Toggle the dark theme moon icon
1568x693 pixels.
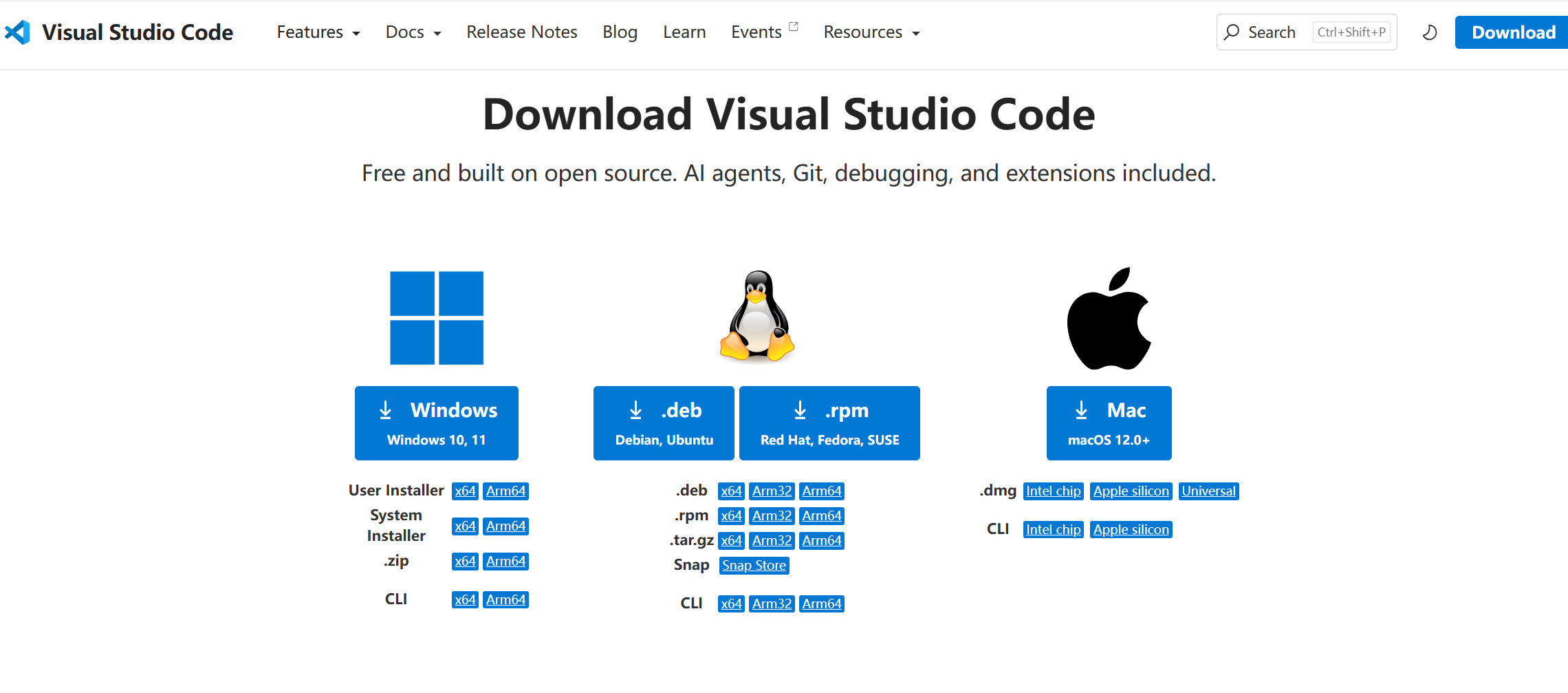tap(1430, 32)
